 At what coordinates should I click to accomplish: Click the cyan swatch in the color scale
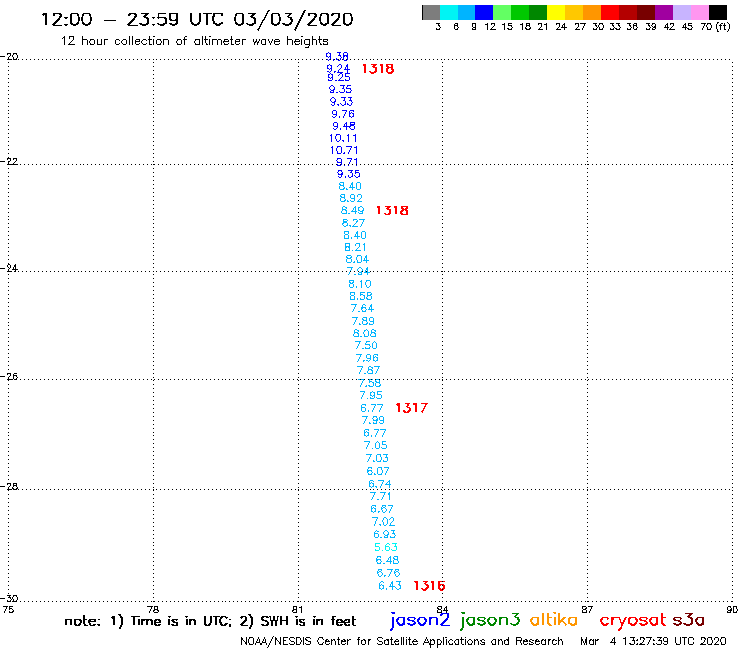coord(449,12)
